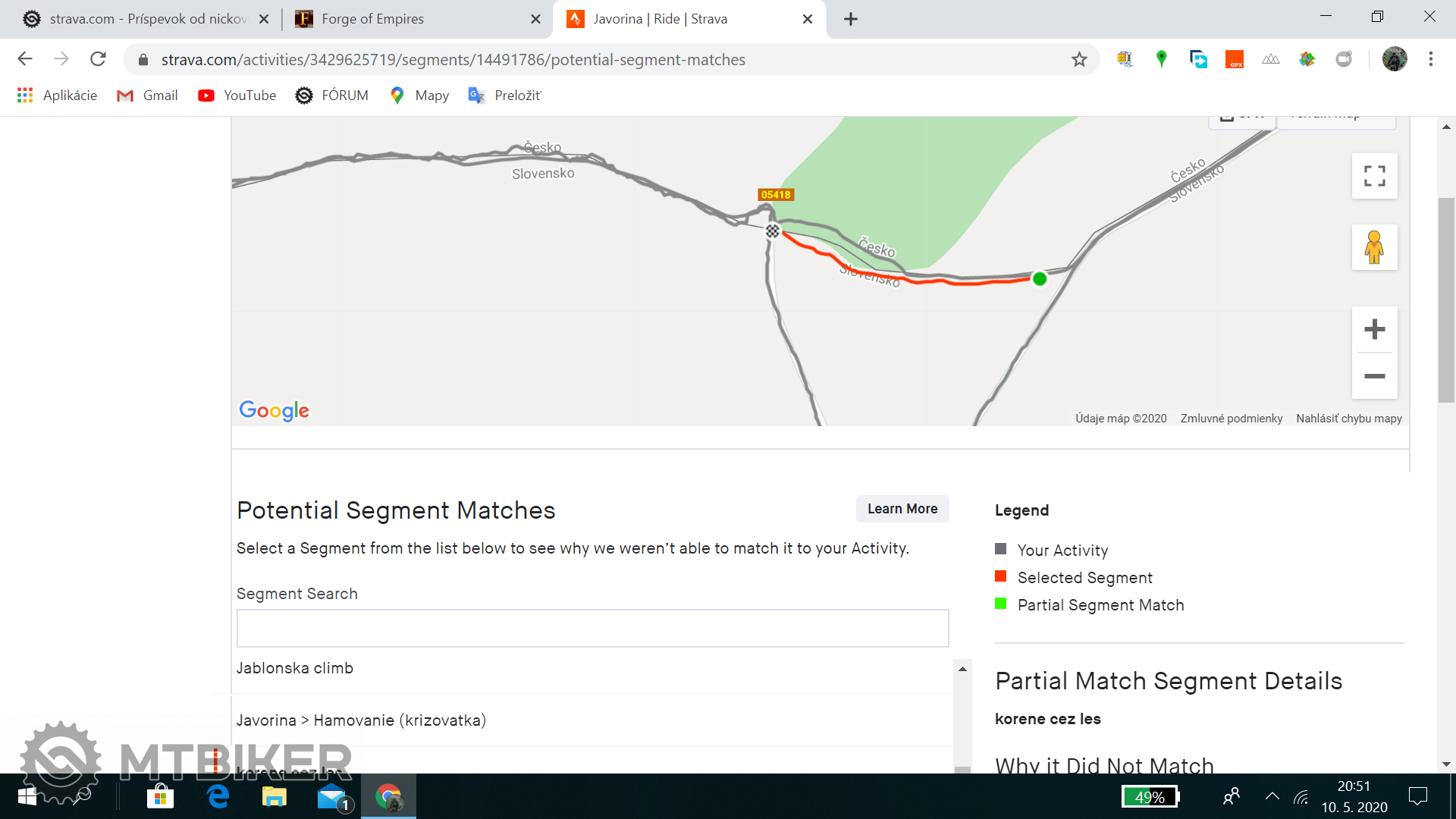Zoom in on the map

[1374, 329]
